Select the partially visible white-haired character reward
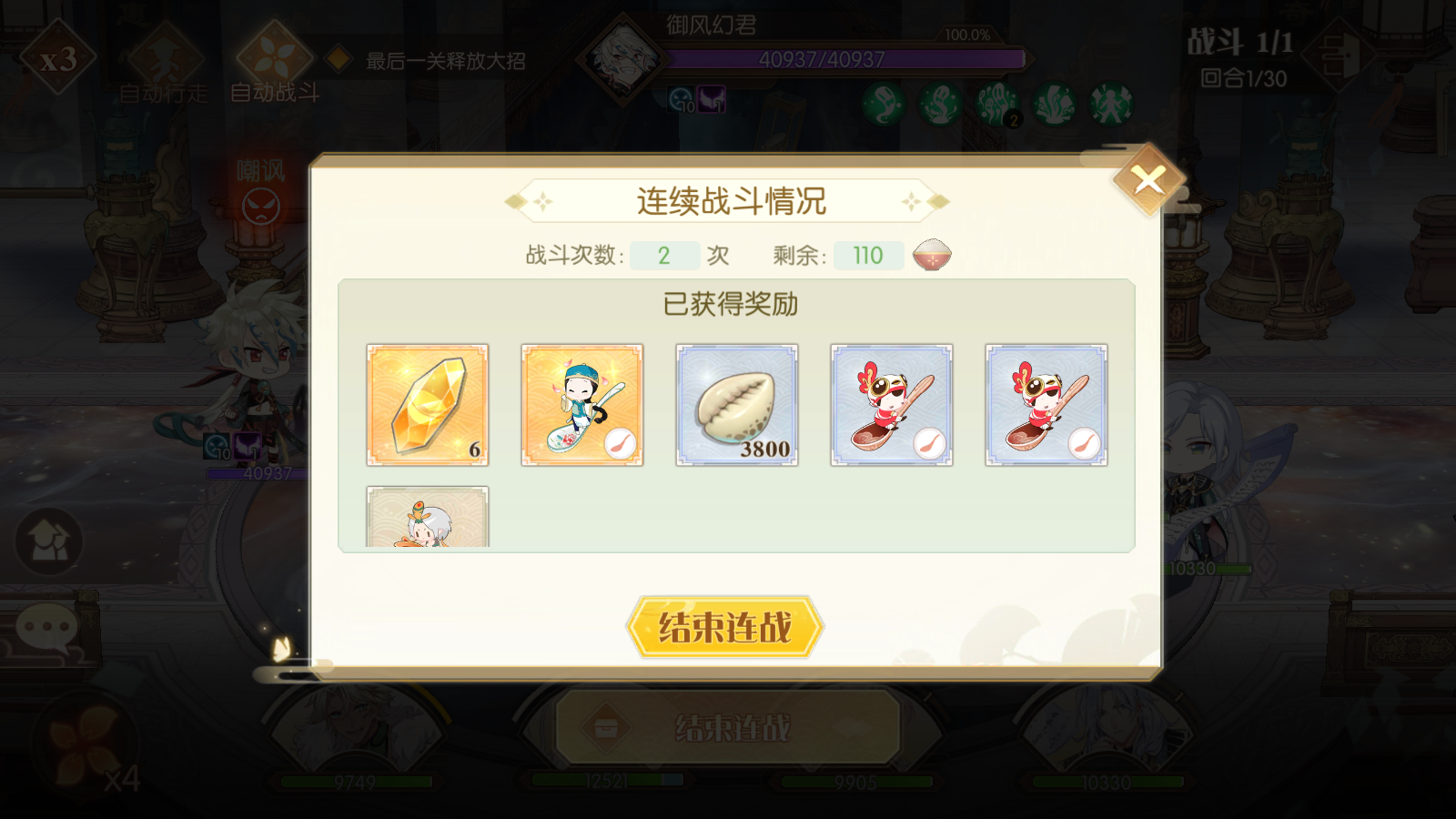 (428, 517)
